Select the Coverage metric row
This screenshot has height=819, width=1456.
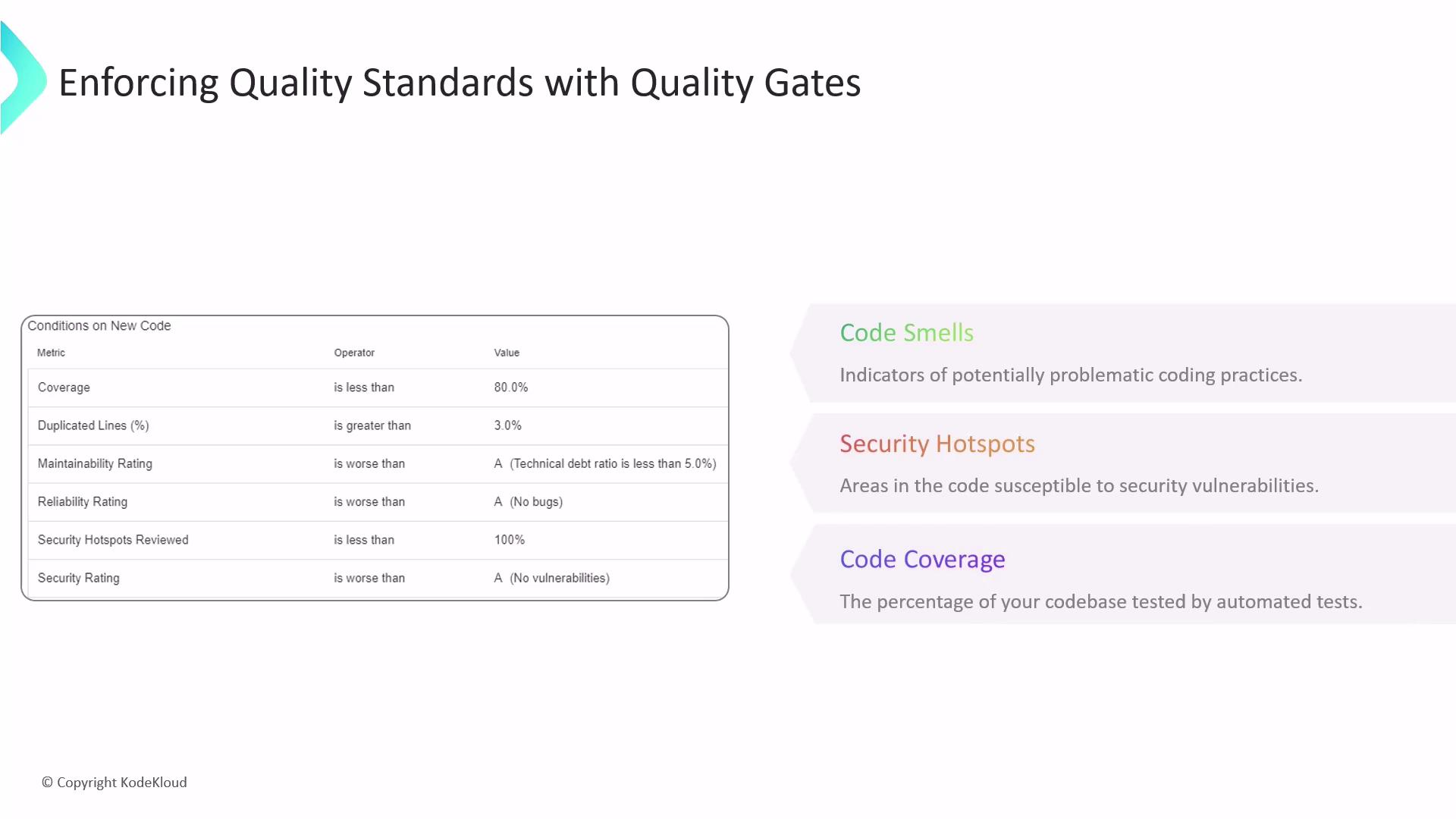coord(64,388)
